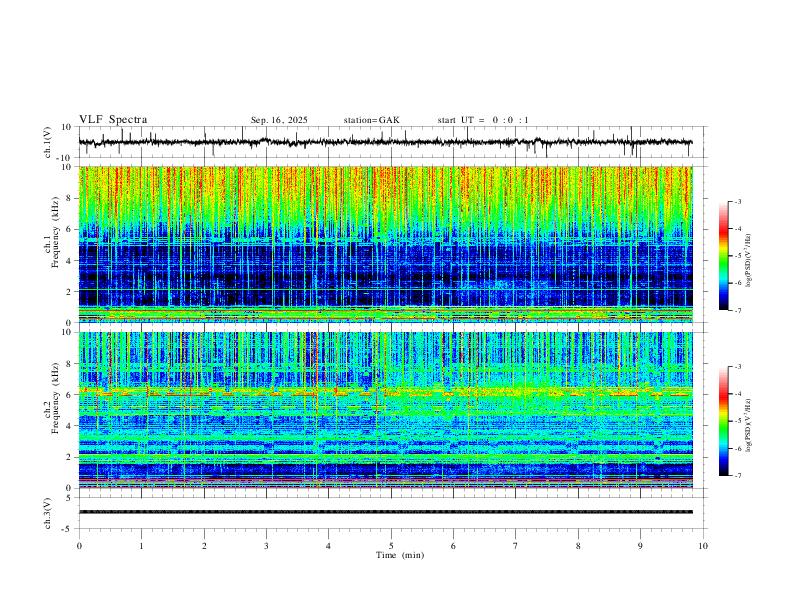Click the 'ch.3(V)' axis label

(x=48, y=513)
